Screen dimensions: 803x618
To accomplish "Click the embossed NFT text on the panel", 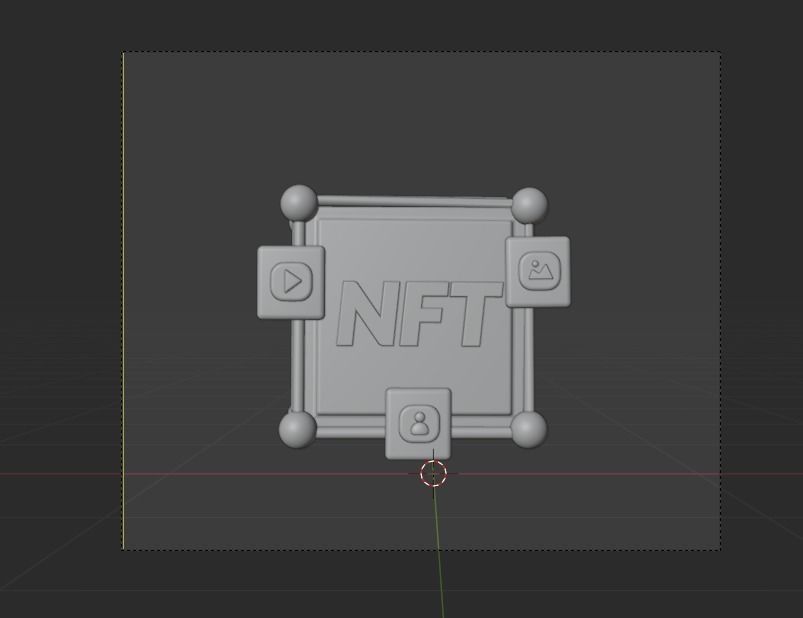I will pyautogui.click(x=419, y=313).
